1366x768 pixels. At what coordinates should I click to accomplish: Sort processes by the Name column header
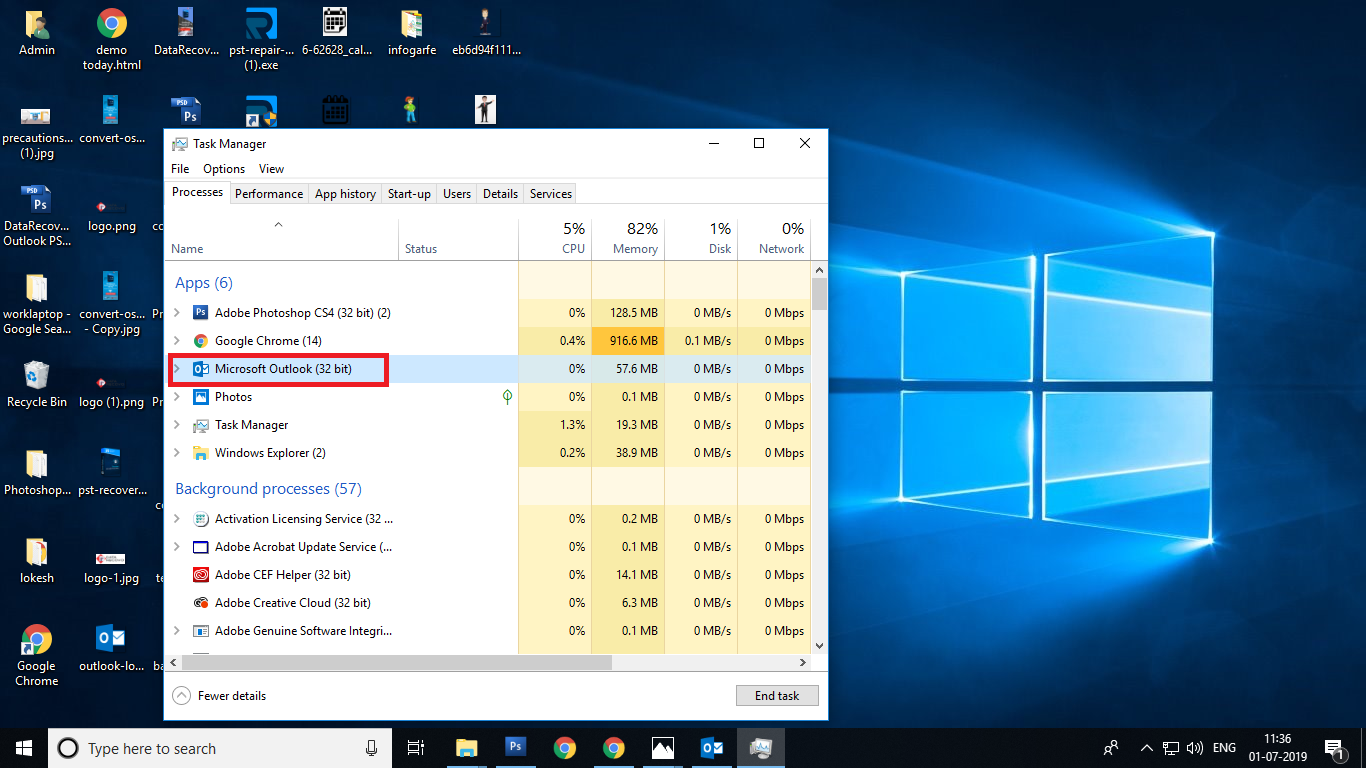[x=282, y=239]
